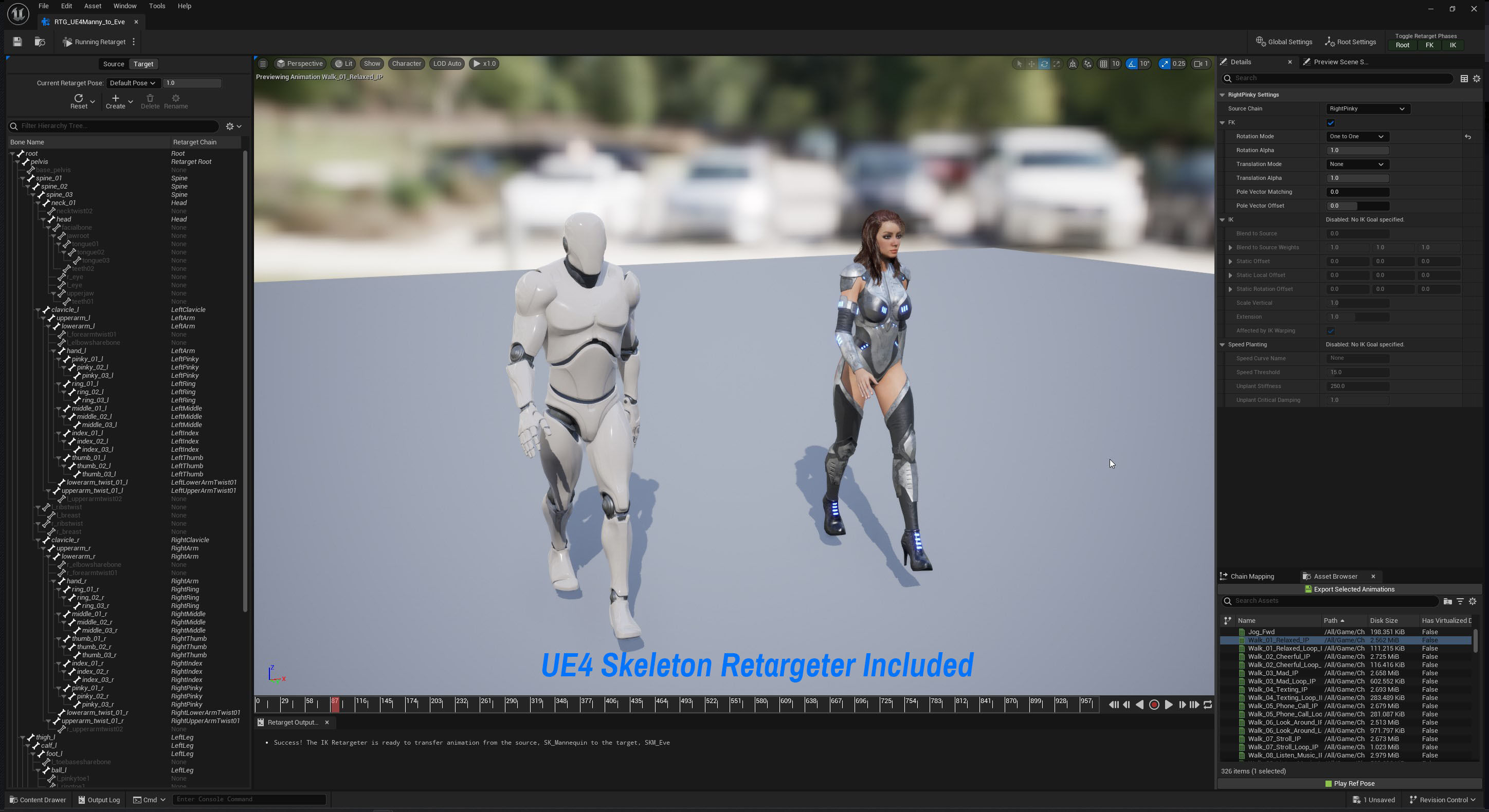Click the Browse to asset icon
The width and height of the screenshot is (1489, 812).
tap(40, 42)
